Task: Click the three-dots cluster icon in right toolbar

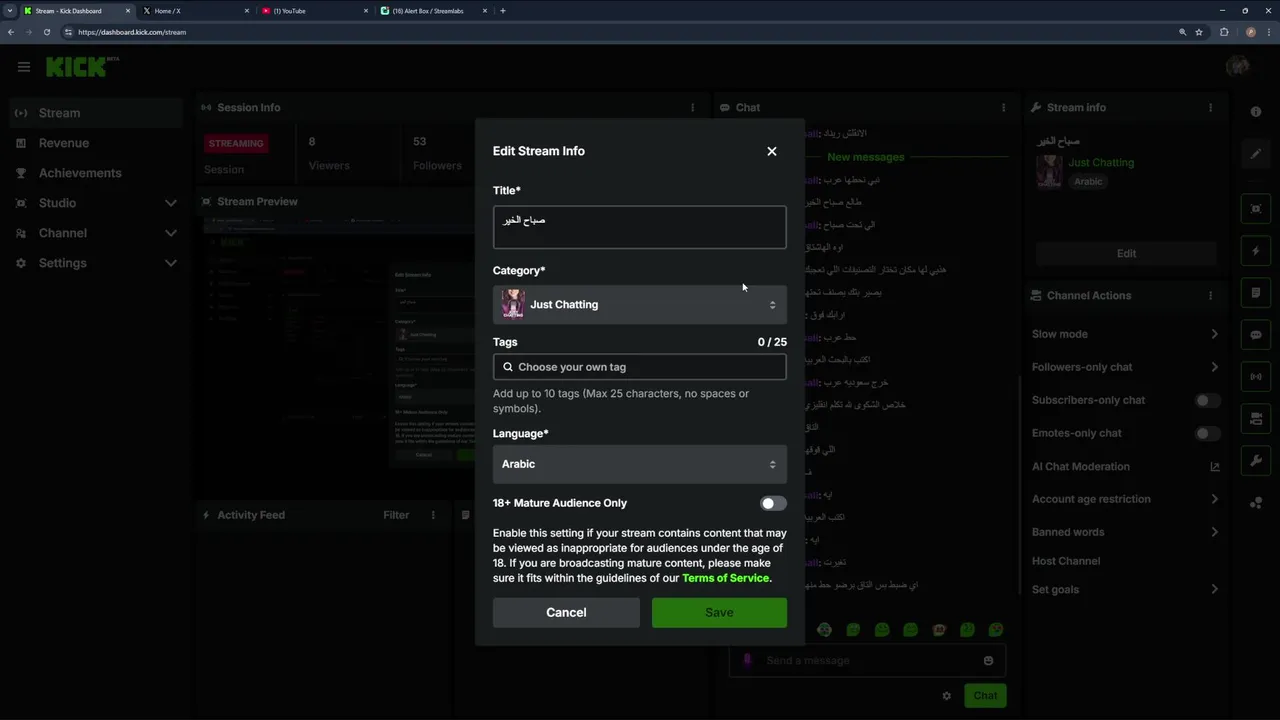Action: 1256,503
